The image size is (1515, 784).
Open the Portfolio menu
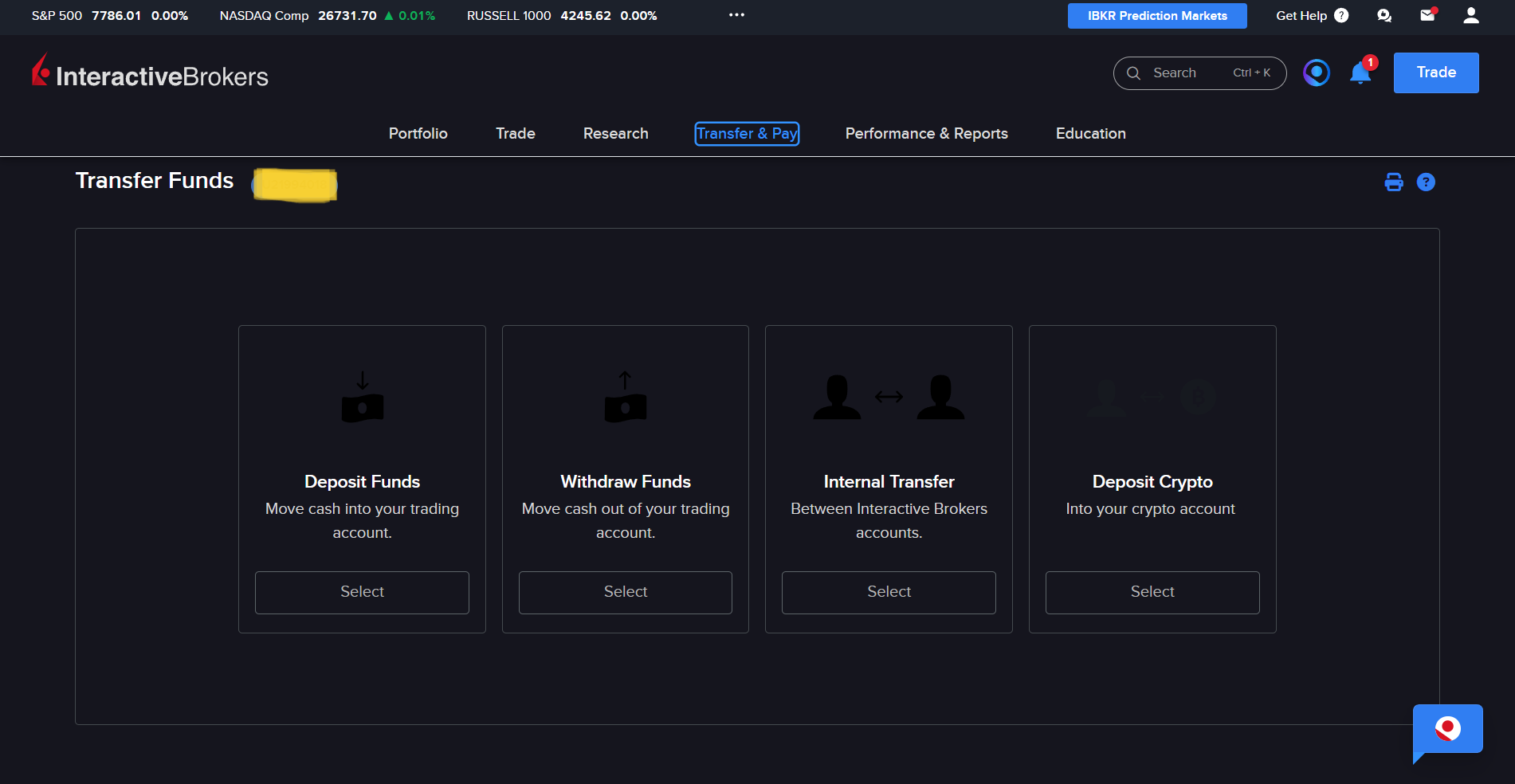click(418, 133)
